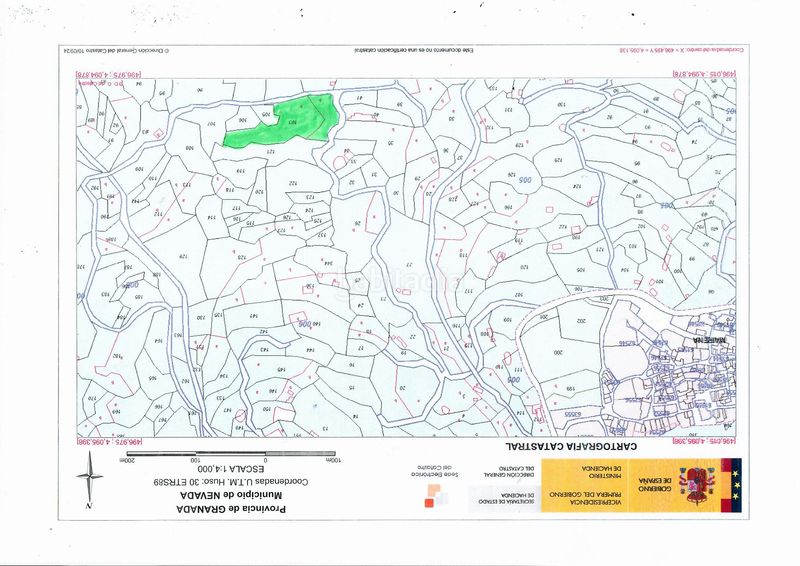Click the 'GOBIERNO DE ESPAÑA' label
This screenshot has width=800, height=566.
(654, 485)
